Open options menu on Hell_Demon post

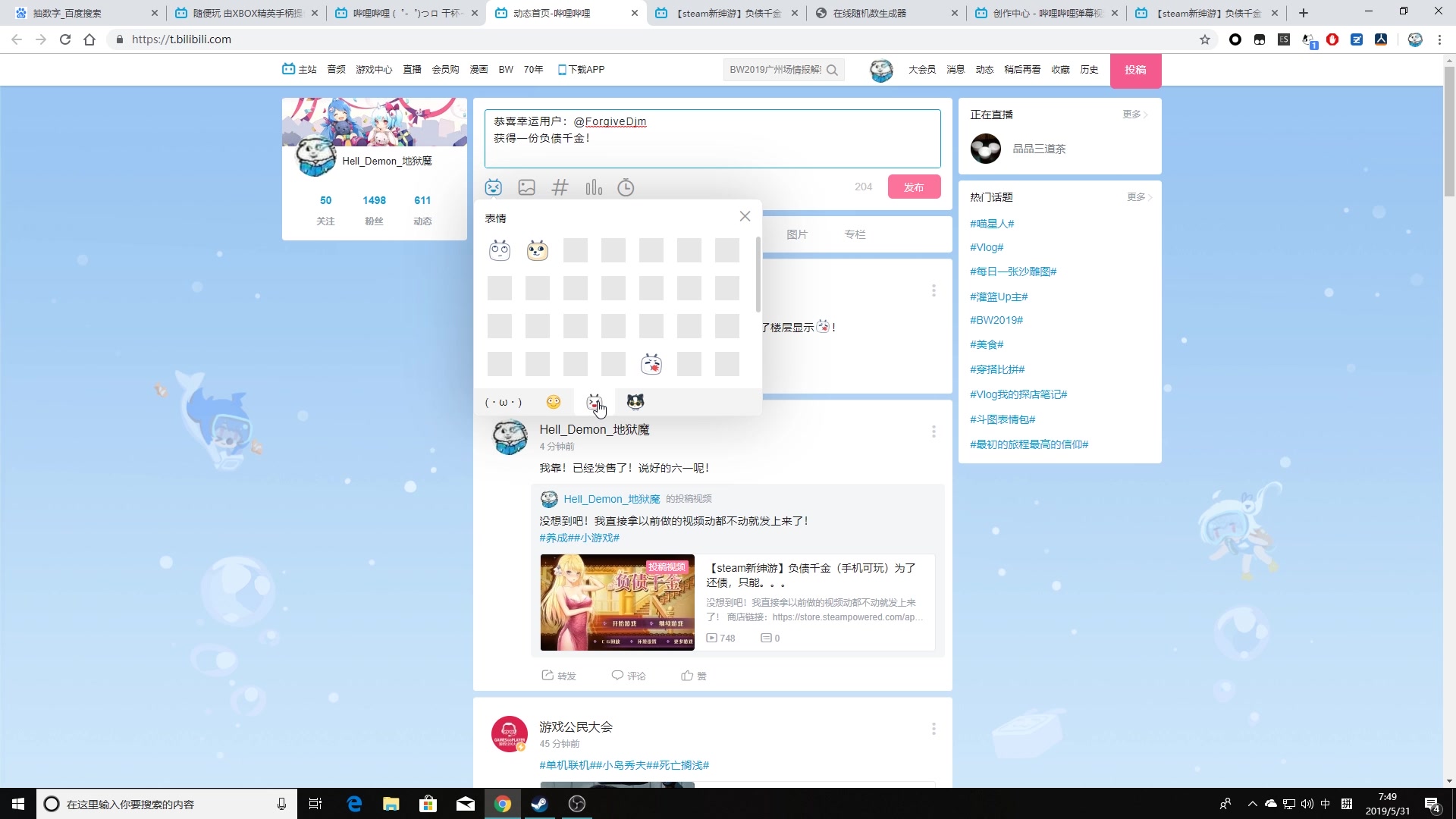coord(934,431)
